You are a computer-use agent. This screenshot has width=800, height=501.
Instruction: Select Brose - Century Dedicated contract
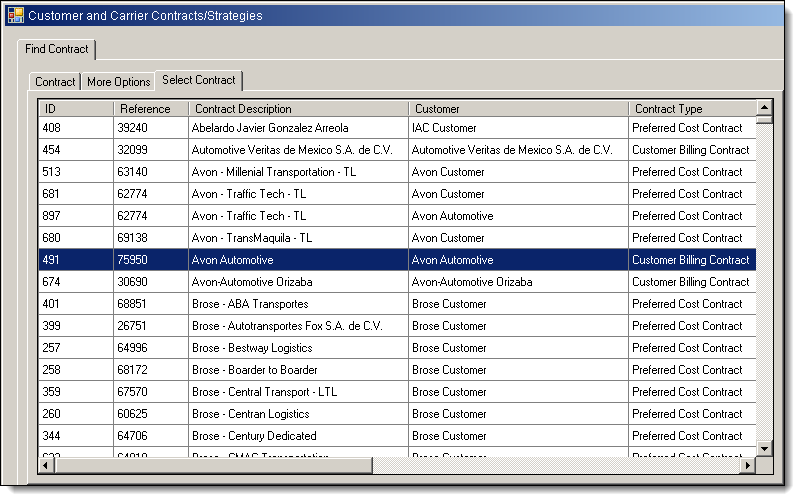point(298,435)
